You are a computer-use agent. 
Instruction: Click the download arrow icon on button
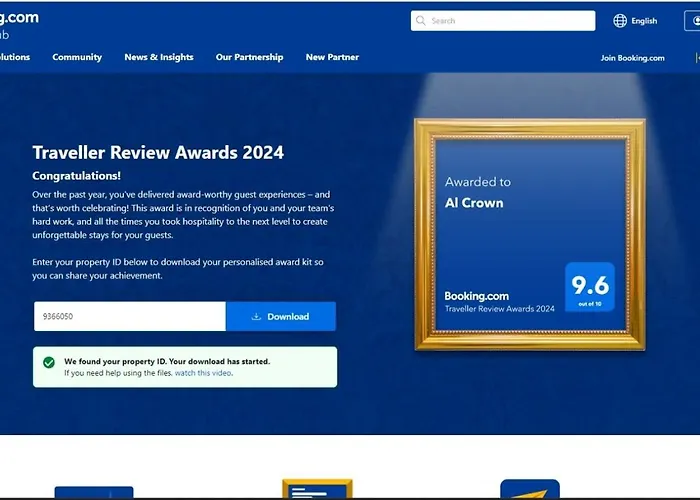pos(256,317)
